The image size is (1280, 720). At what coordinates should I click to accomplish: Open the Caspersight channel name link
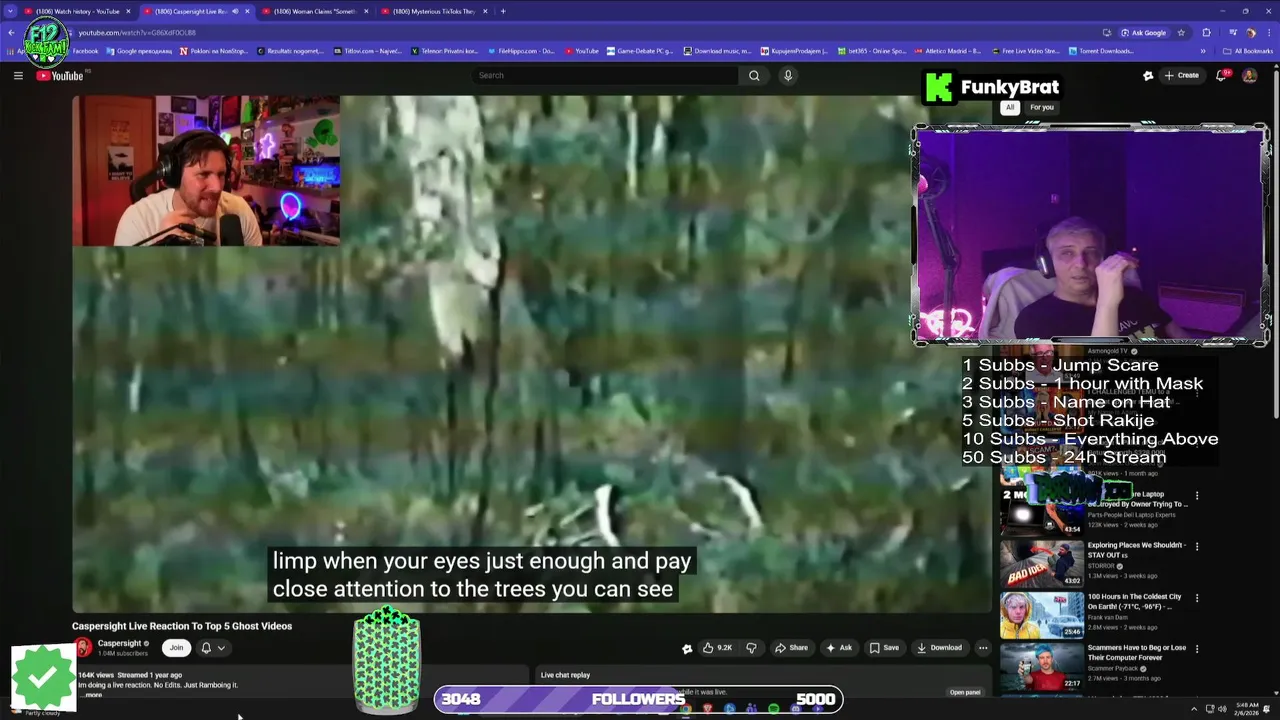click(x=119, y=644)
